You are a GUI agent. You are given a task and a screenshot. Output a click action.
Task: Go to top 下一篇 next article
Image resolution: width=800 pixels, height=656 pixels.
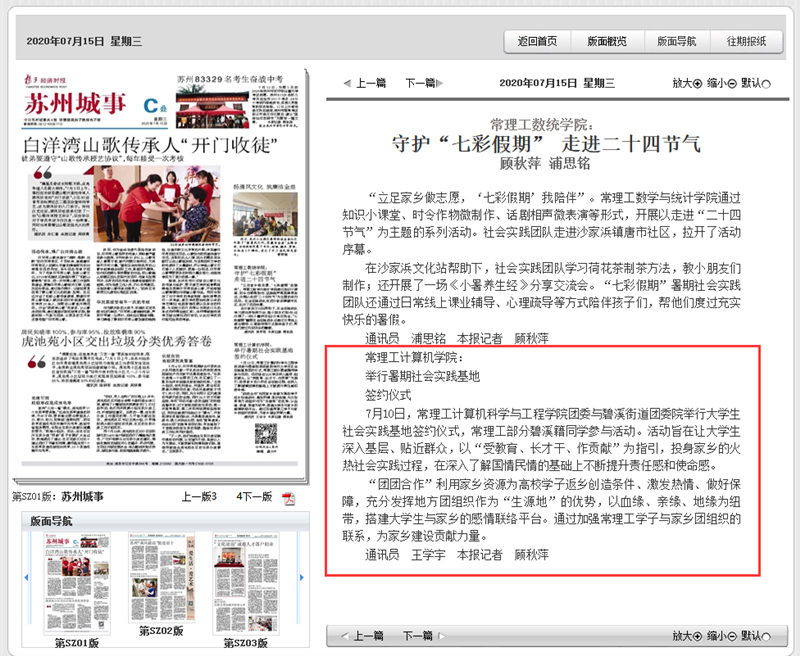click(424, 83)
